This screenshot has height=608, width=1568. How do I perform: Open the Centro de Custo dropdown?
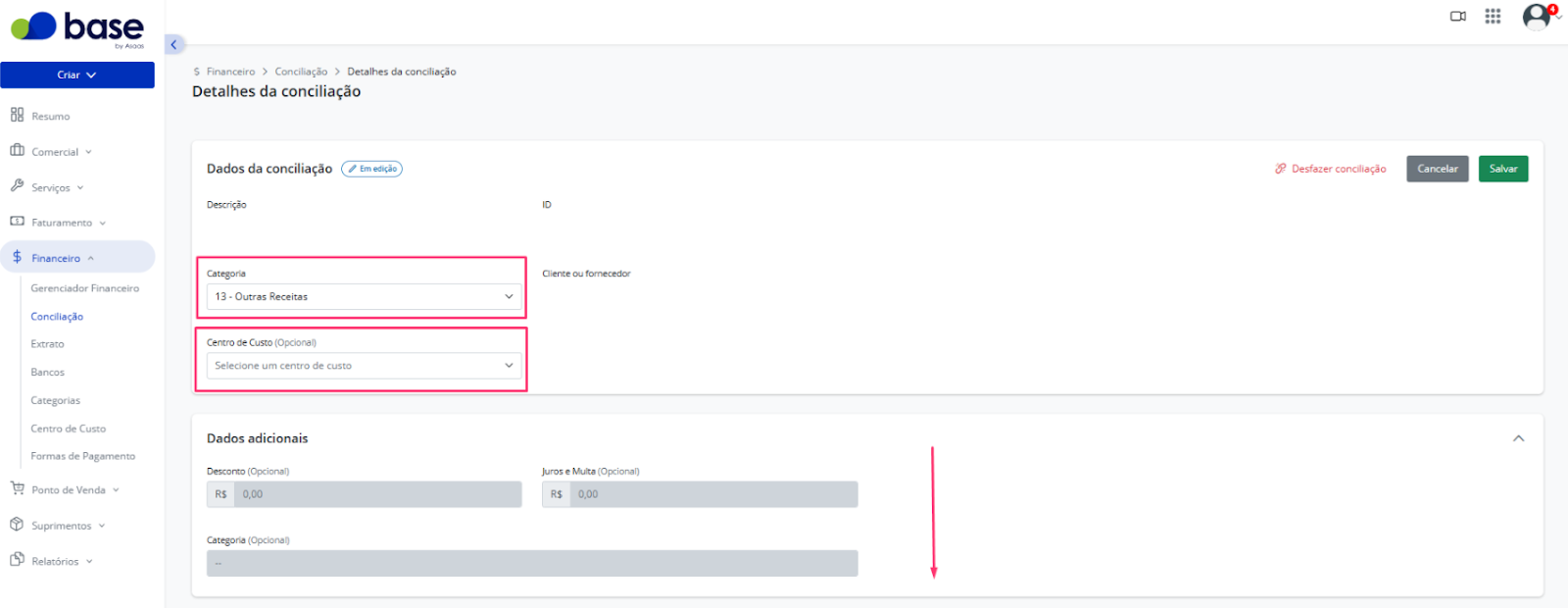(364, 366)
